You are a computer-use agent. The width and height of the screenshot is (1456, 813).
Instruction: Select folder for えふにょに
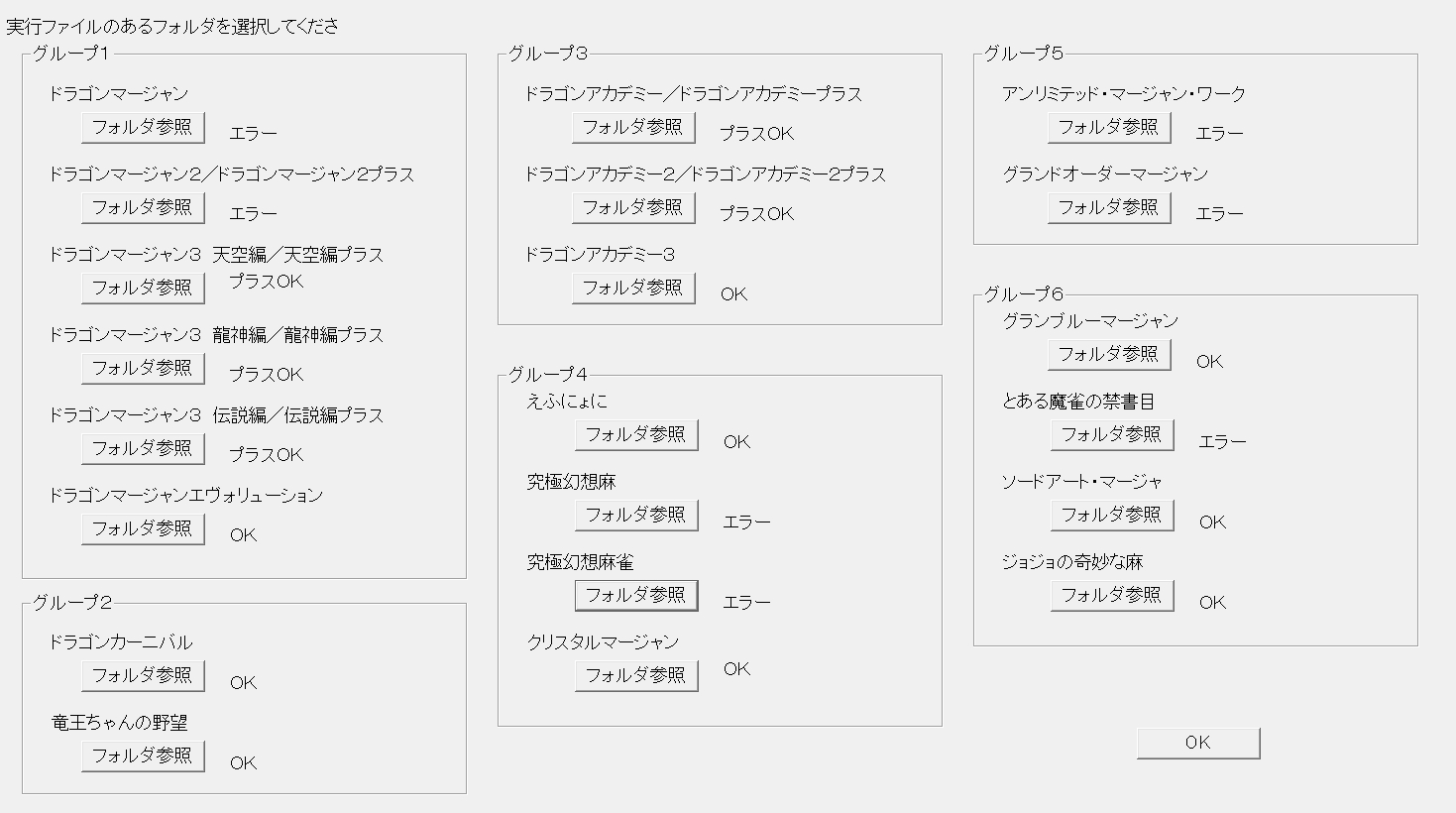coord(636,434)
